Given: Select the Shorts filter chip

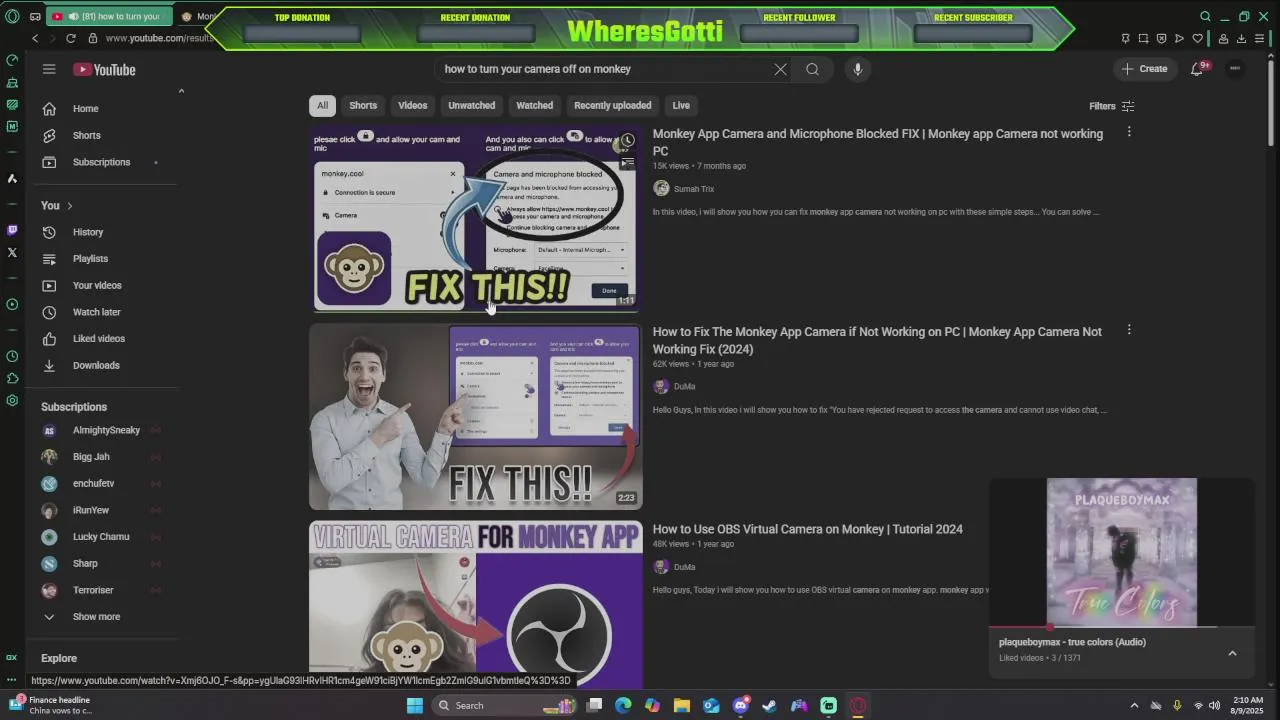Looking at the screenshot, I should tap(363, 105).
